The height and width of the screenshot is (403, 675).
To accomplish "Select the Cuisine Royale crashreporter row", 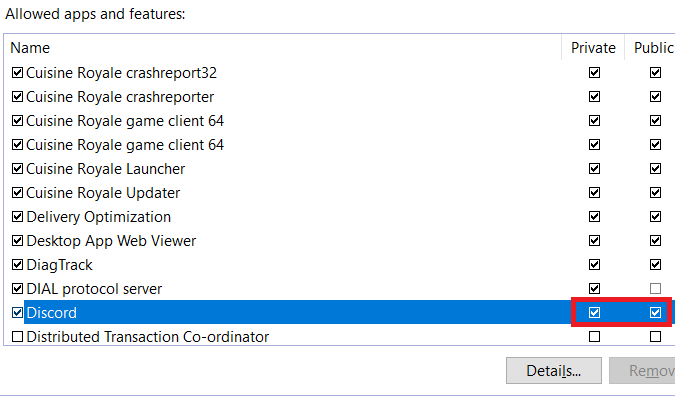I will click(120, 97).
